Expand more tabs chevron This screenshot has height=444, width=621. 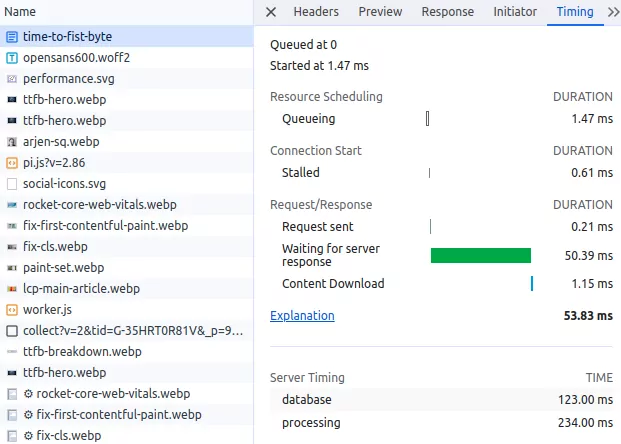click(613, 12)
